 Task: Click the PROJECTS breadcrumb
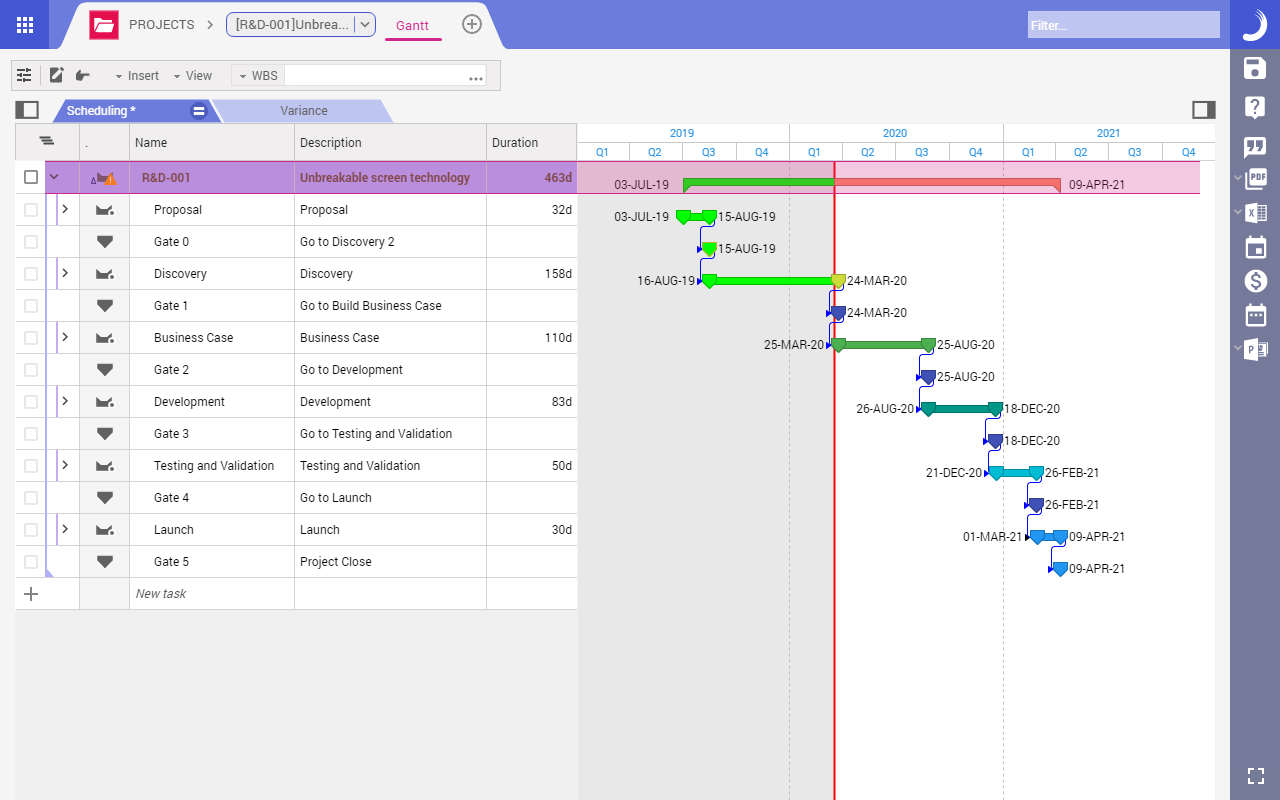162,25
